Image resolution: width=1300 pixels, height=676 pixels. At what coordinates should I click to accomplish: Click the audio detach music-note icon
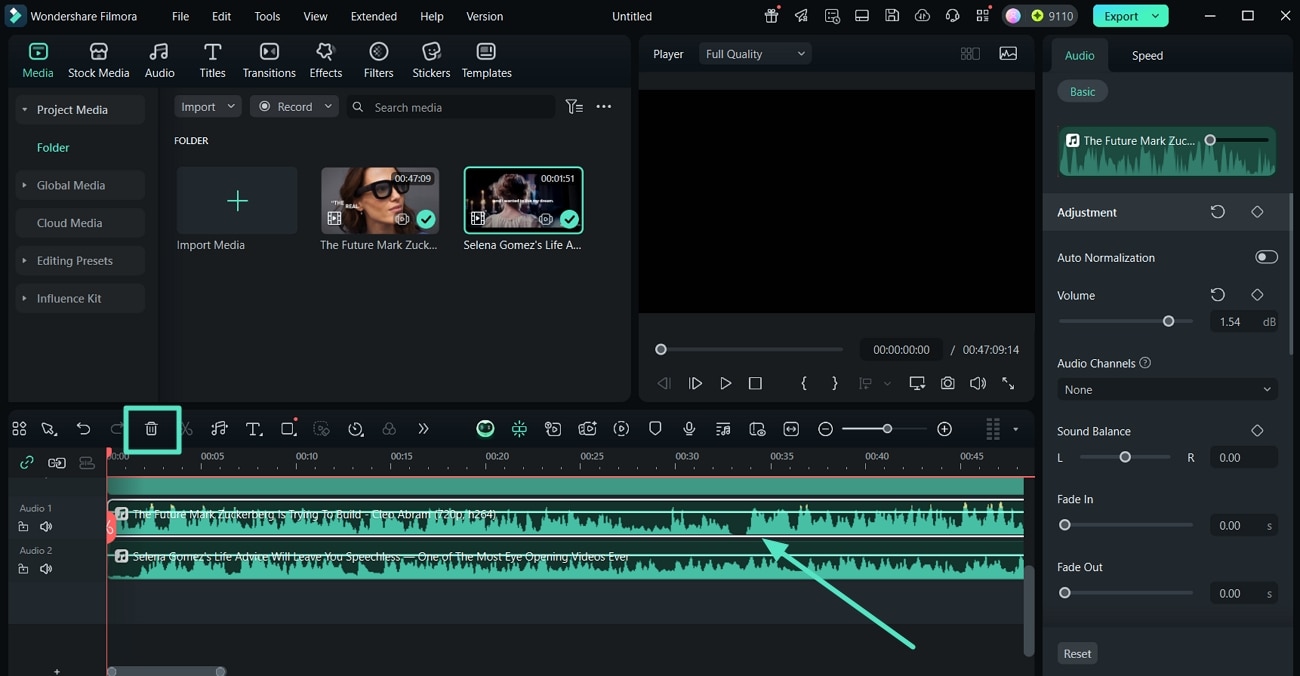pyautogui.click(x=219, y=429)
